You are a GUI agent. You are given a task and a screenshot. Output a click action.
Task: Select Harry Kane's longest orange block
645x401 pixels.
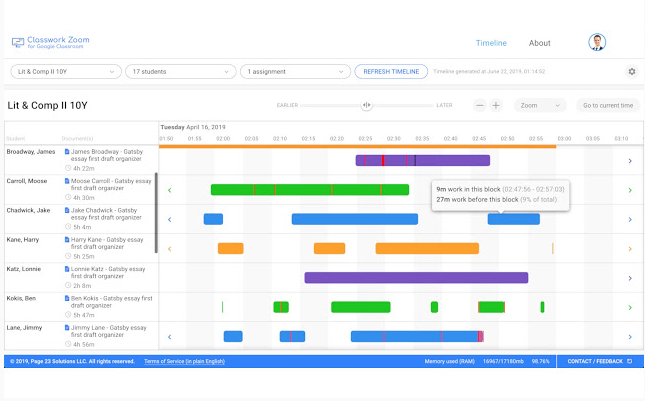pyautogui.click(x=427, y=248)
